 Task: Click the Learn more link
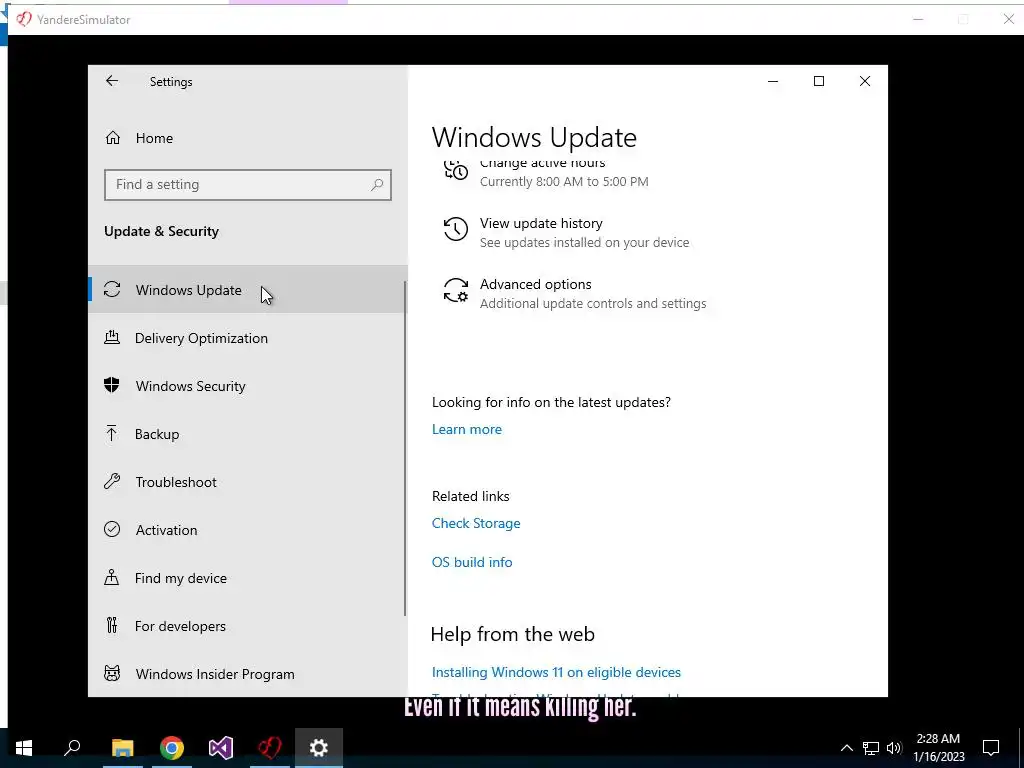click(466, 429)
